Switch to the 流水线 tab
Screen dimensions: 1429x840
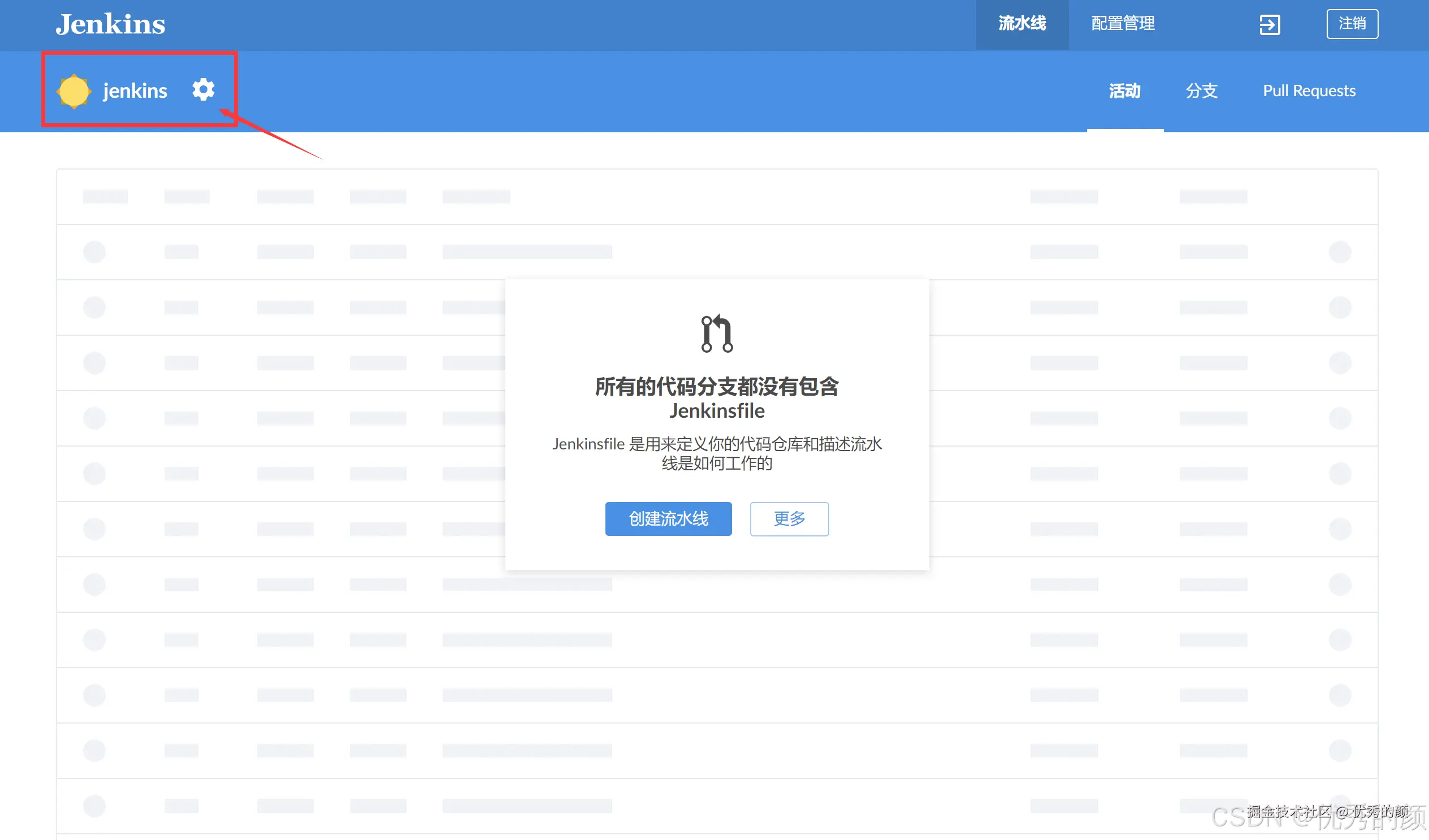1021,24
